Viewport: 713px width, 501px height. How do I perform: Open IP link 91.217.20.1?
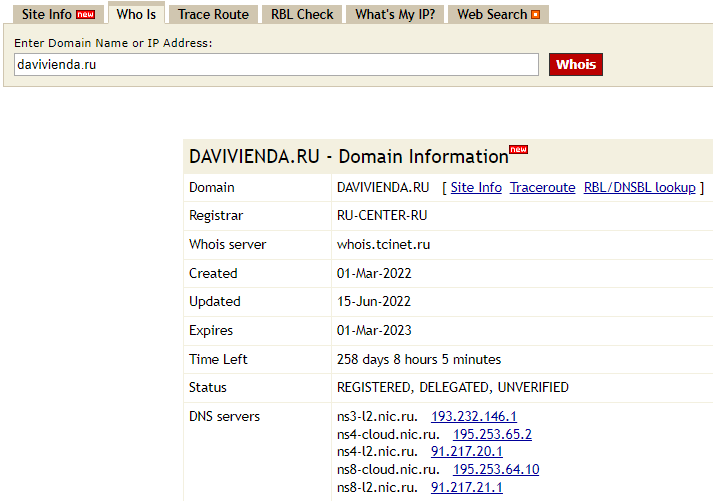coord(467,451)
